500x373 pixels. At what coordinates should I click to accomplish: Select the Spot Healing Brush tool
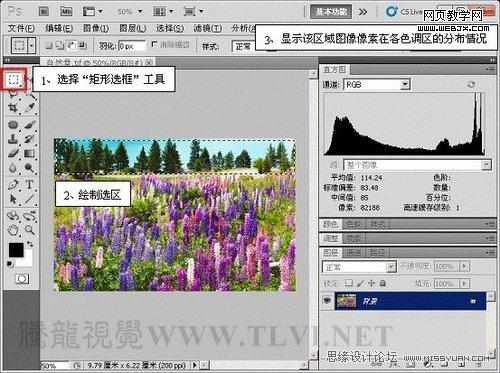pyautogui.click(x=13, y=125)
